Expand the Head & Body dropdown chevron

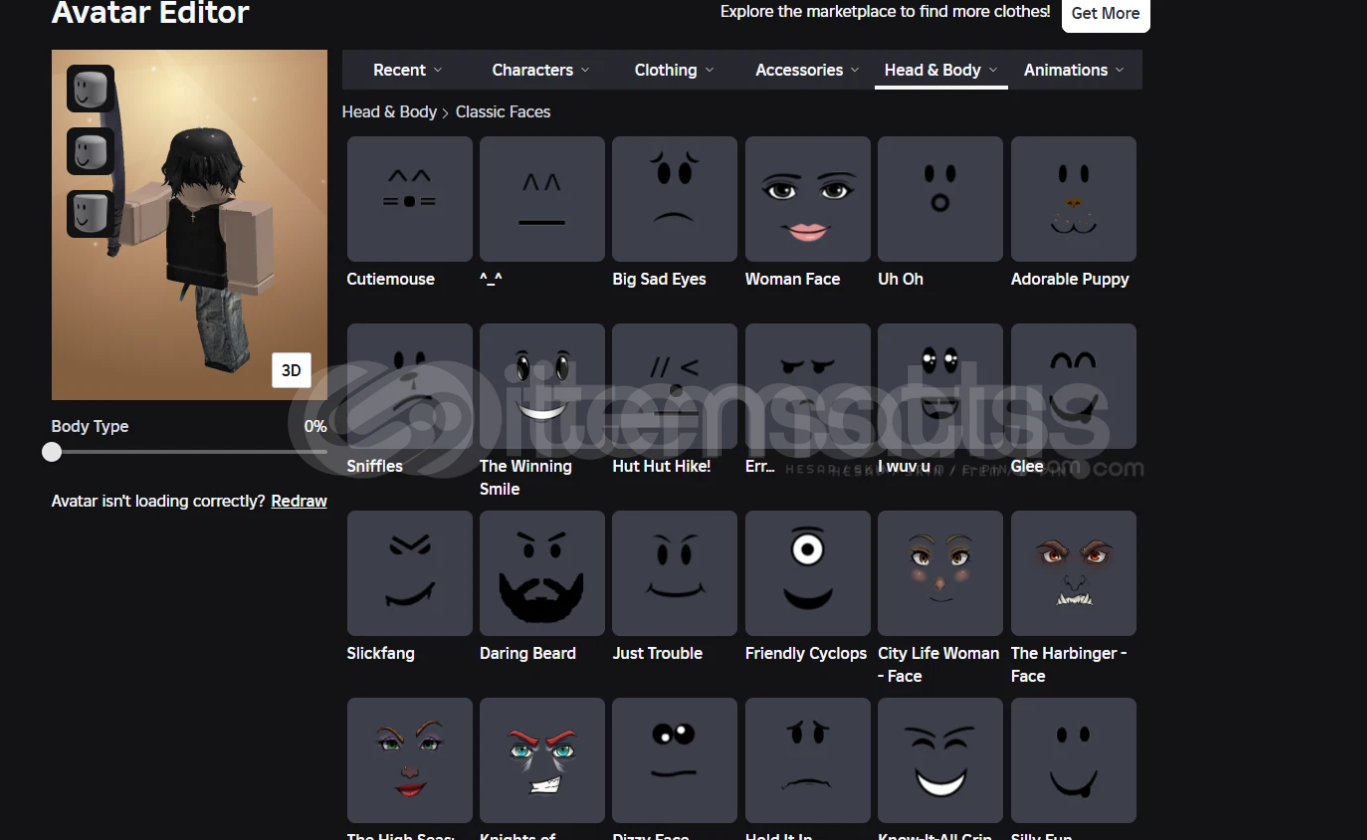pos(993,70)
